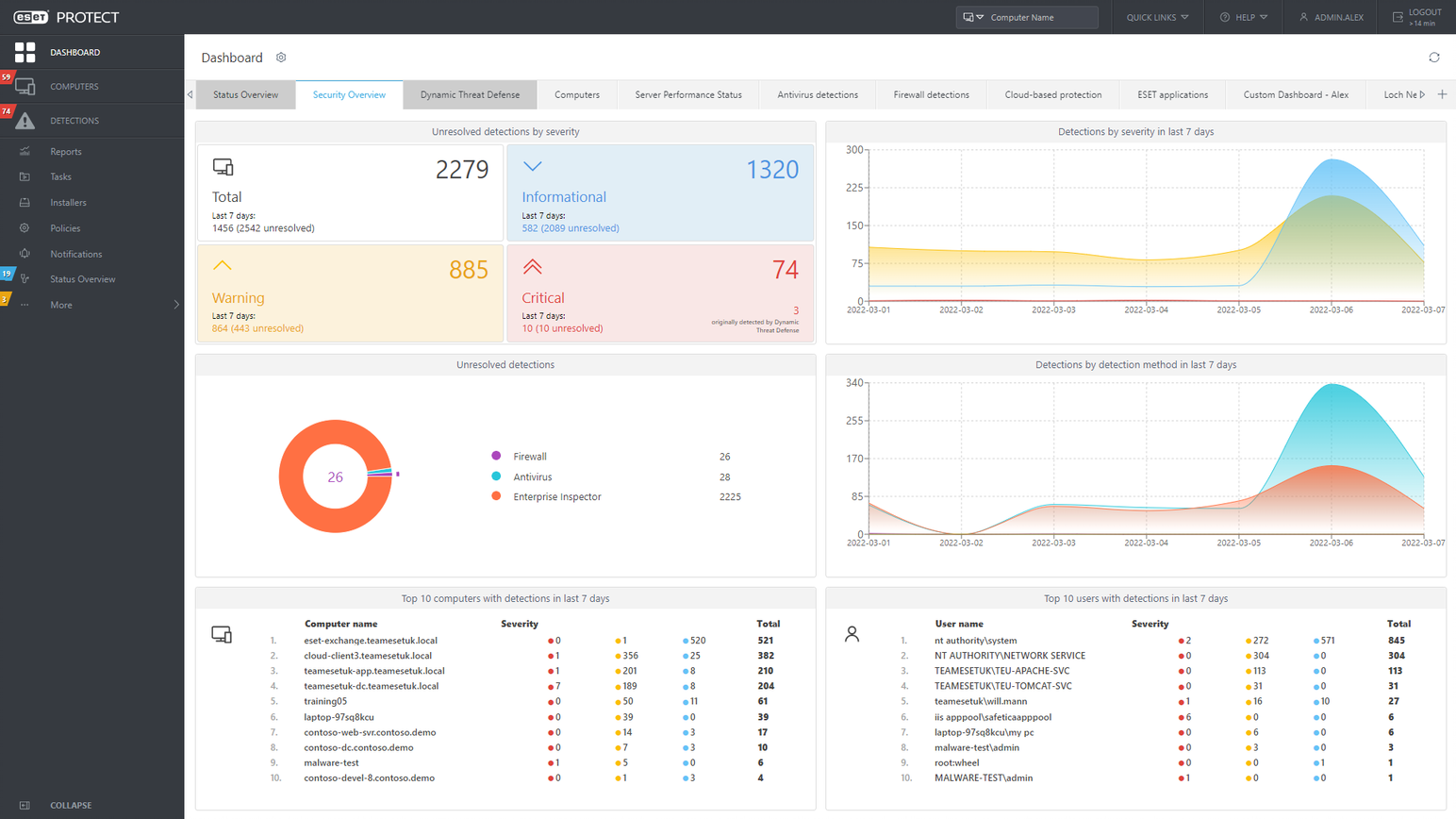Click the Antivirus teal legend swatch

click(x=496, y=476)
